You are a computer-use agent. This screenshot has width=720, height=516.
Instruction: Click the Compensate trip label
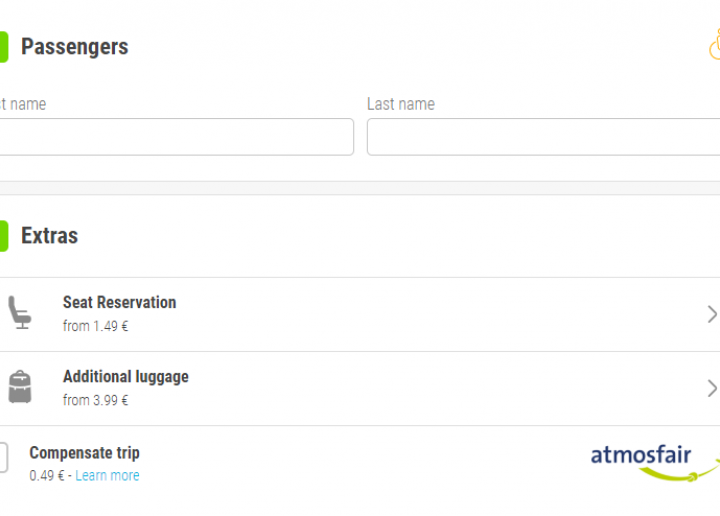84,453
